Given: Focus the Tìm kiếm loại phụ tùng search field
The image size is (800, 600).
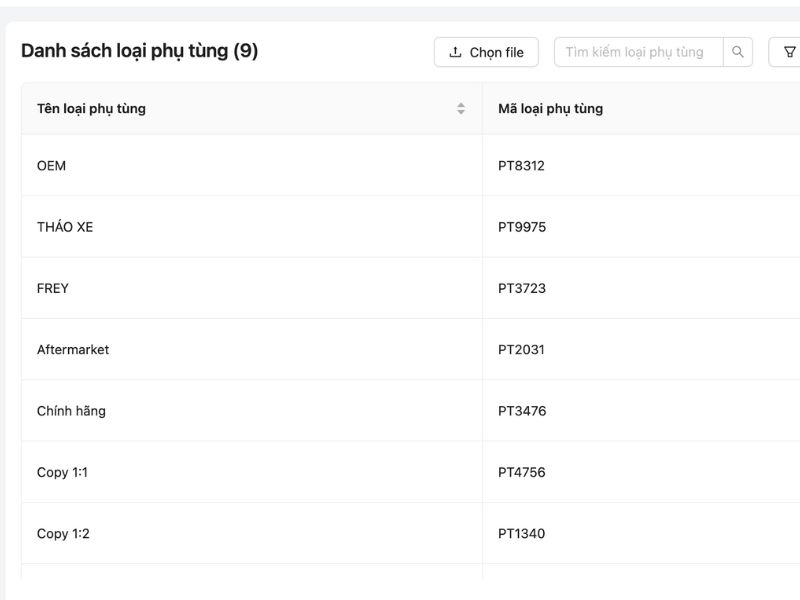Looking at the screenshot, I should (637, 52).
